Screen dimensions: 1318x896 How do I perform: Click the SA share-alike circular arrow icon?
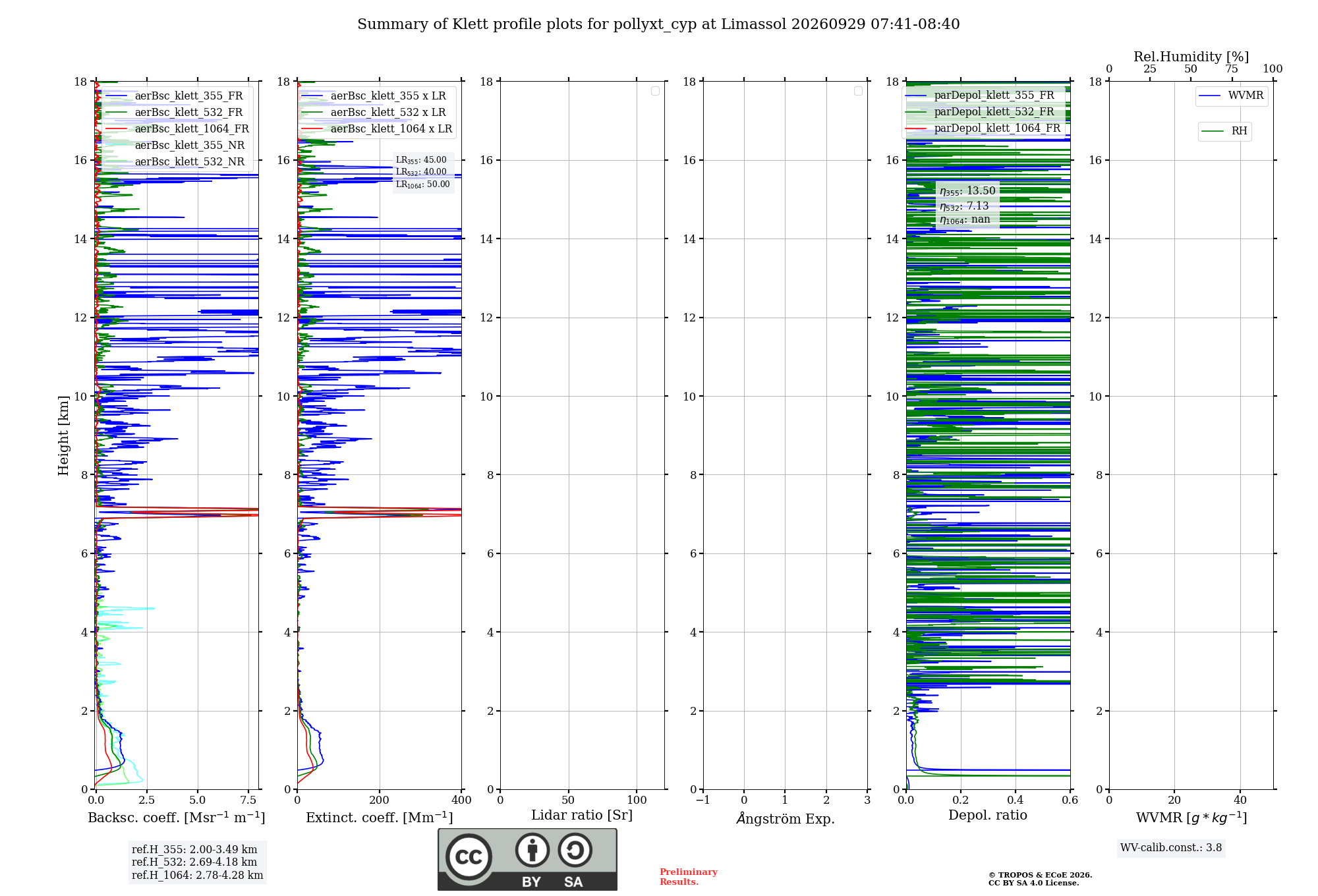575,851
